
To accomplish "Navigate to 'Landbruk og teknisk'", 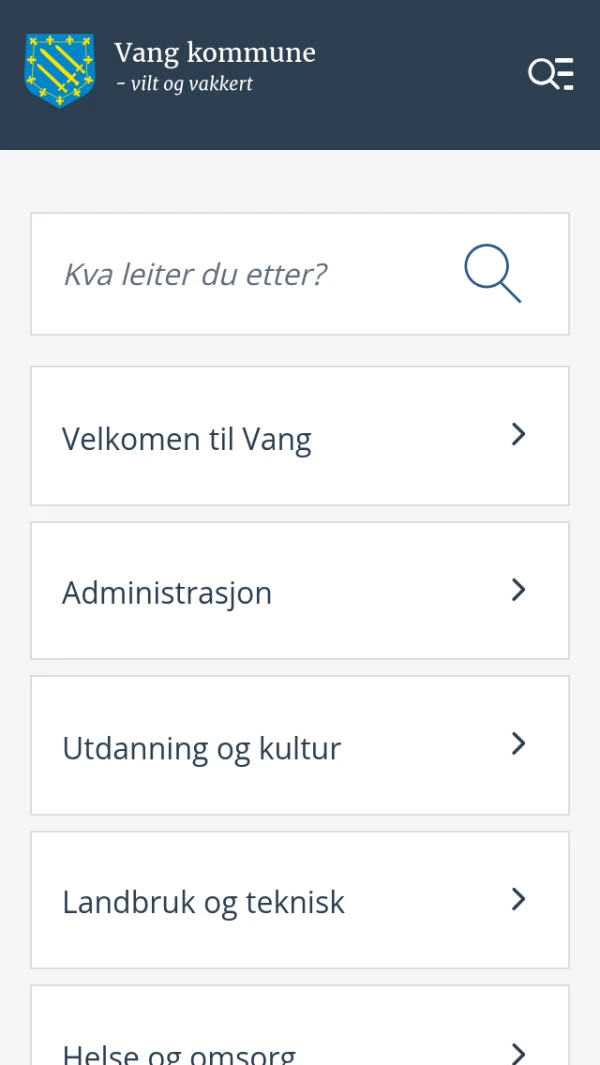I will 203,901.
